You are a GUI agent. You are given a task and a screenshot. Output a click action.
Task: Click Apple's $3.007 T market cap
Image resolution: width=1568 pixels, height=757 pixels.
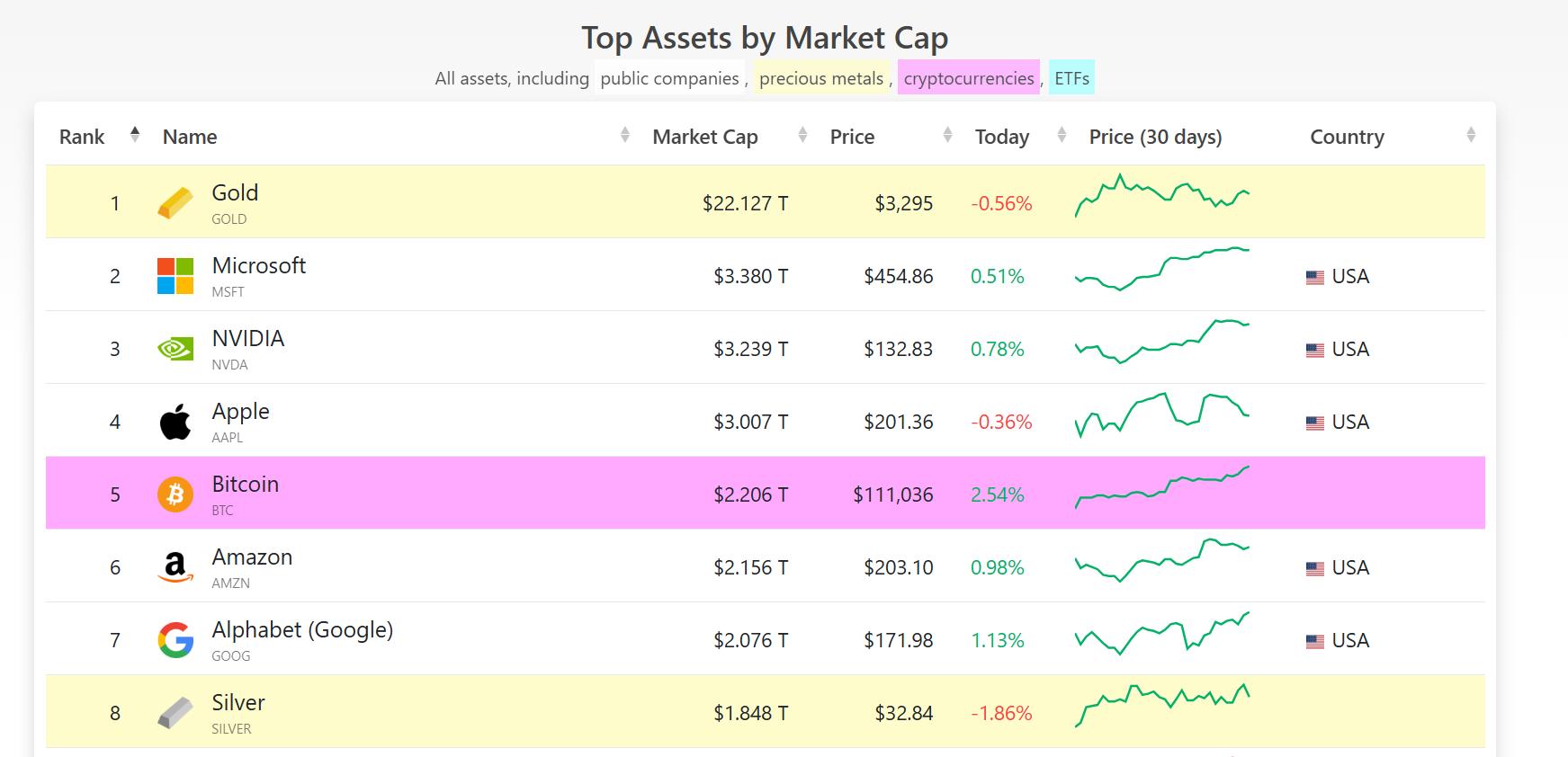tap(750, 422)
